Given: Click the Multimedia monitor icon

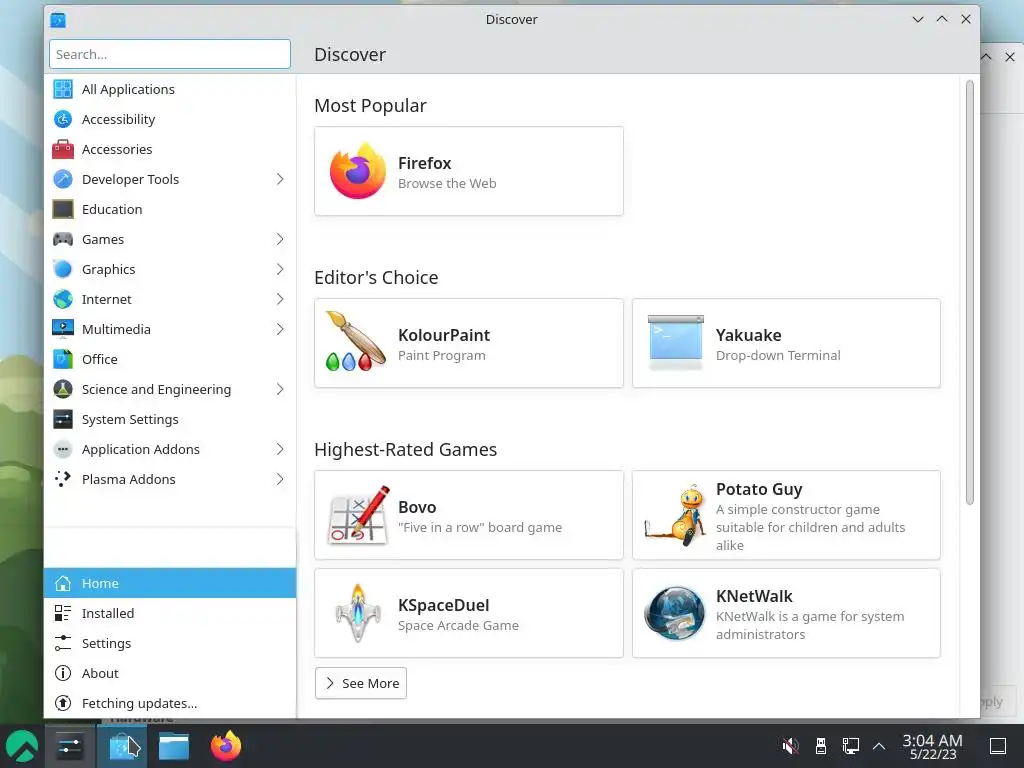Looking at the screenshot, I should (63, 329).
